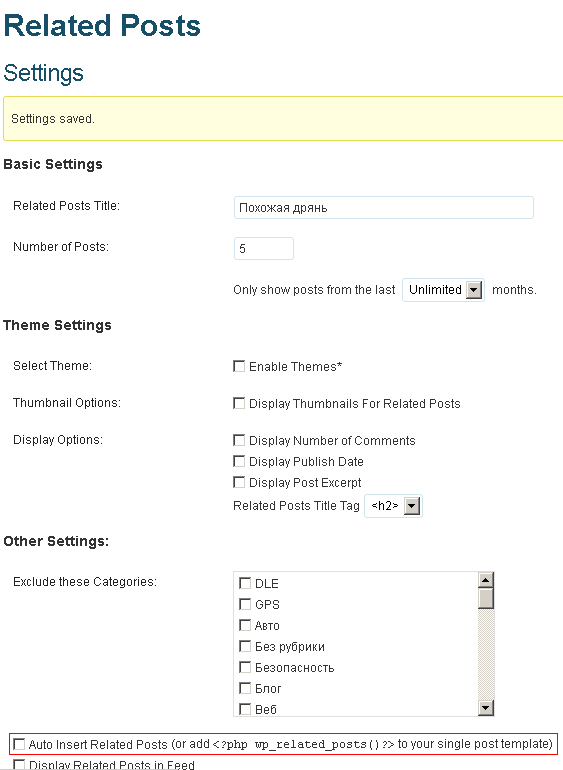Image resolution: width=563 pixels, height=770 pixels.
Task: Click the Related Posts Title text field
Action: pos(384,208)
